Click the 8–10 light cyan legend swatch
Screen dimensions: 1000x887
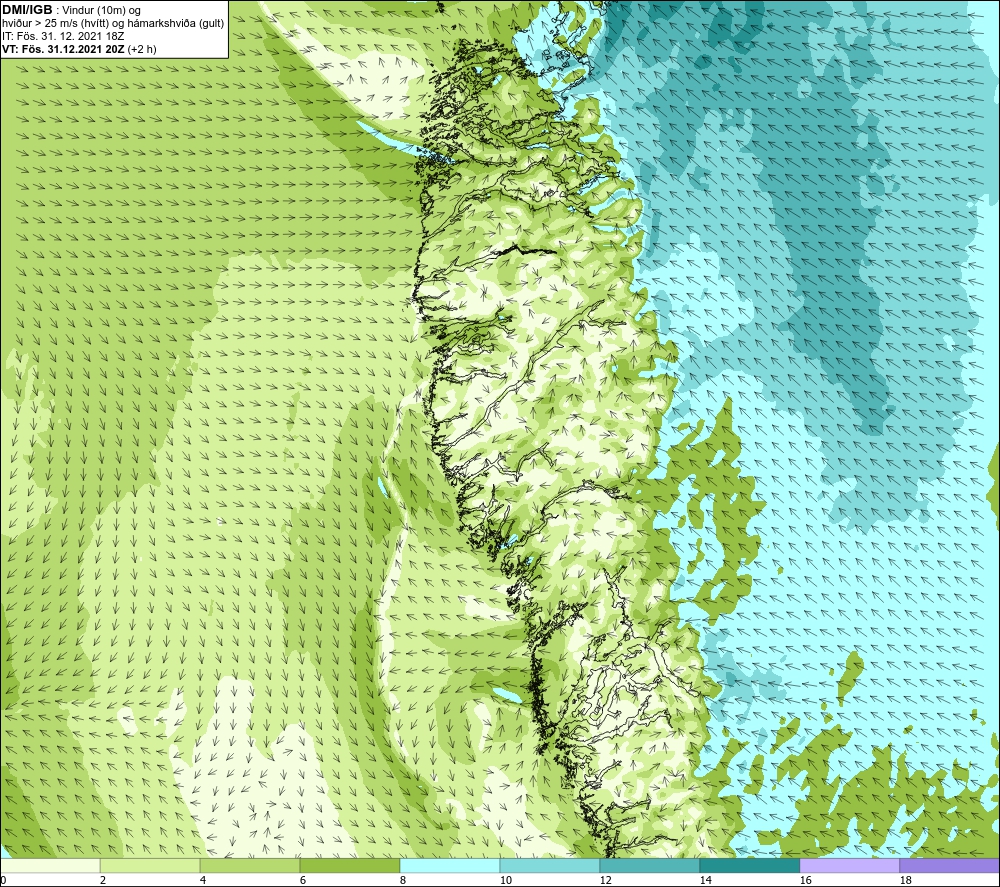pyautogui.click(x=450, y=865)
